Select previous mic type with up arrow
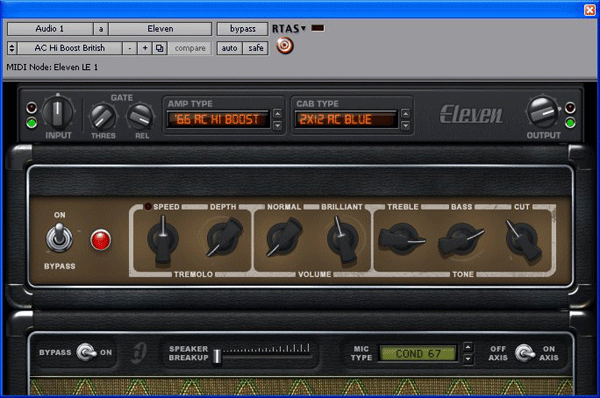This screenshot has height=398, width=600. click(468, 347)
